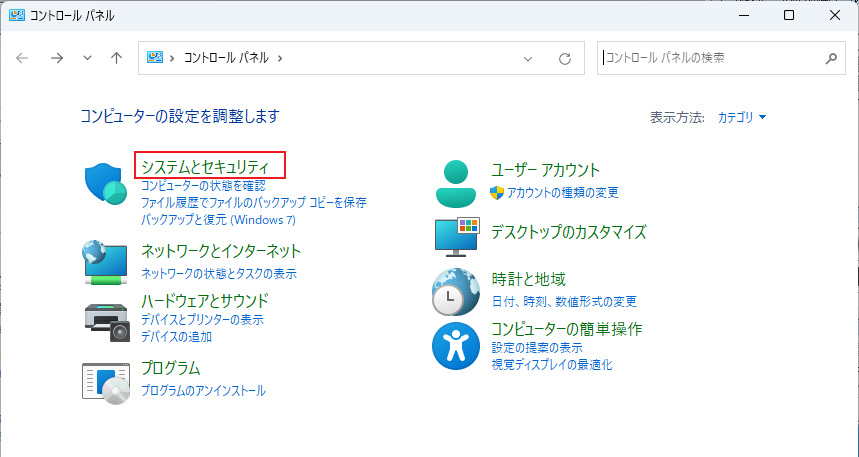Refresh the Control Panel view

(x=565, y=58)
